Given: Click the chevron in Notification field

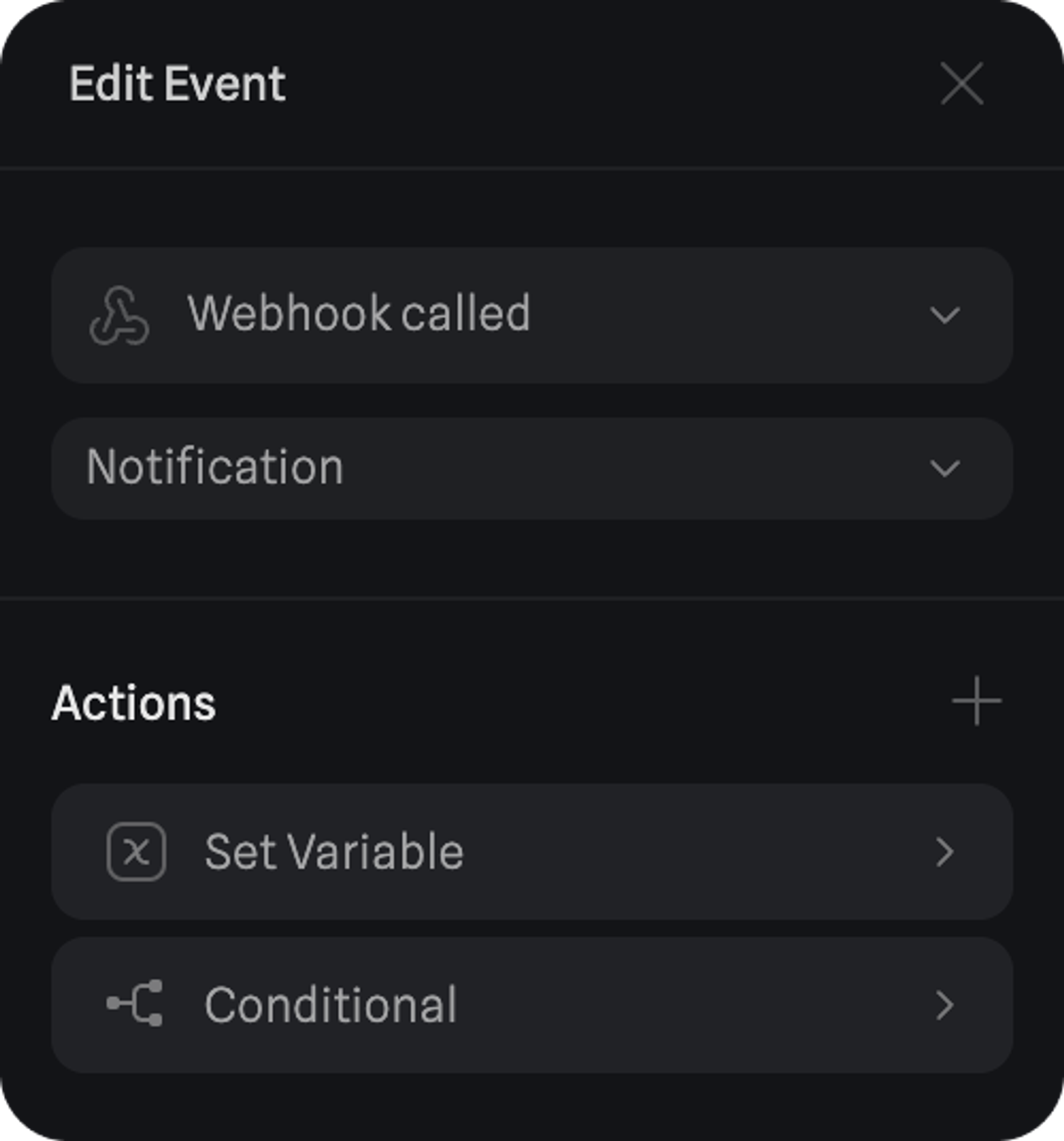Looking at the screenshot, I should click(944, 468).
